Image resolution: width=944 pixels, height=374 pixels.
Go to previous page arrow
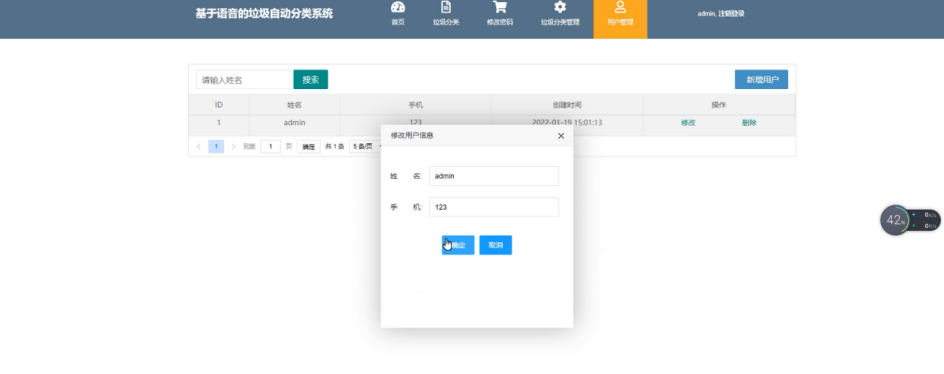199,146
